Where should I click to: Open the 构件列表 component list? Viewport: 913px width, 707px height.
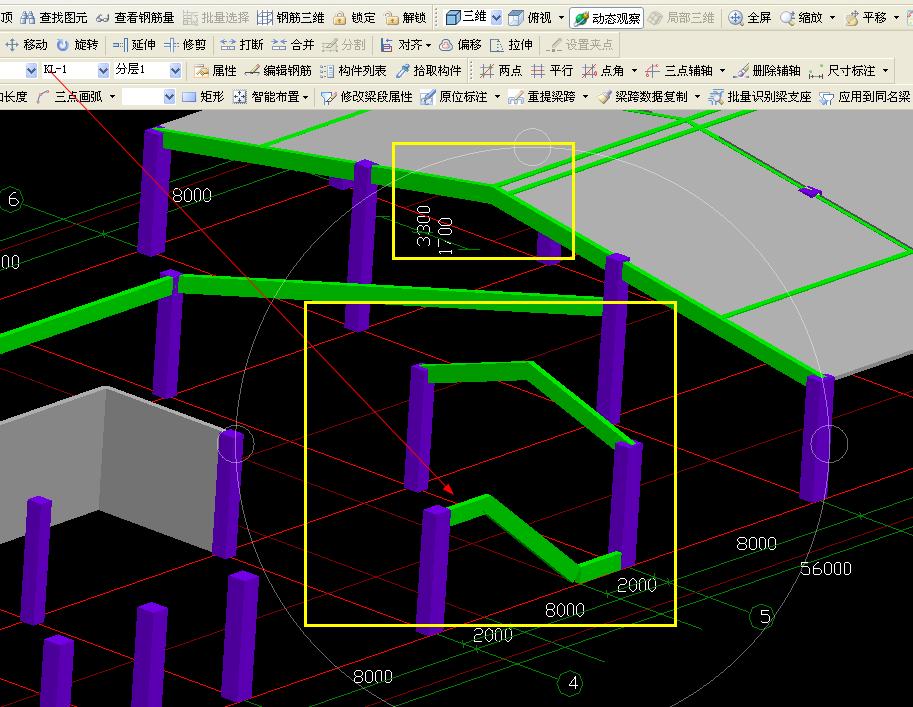pos(353,71)
